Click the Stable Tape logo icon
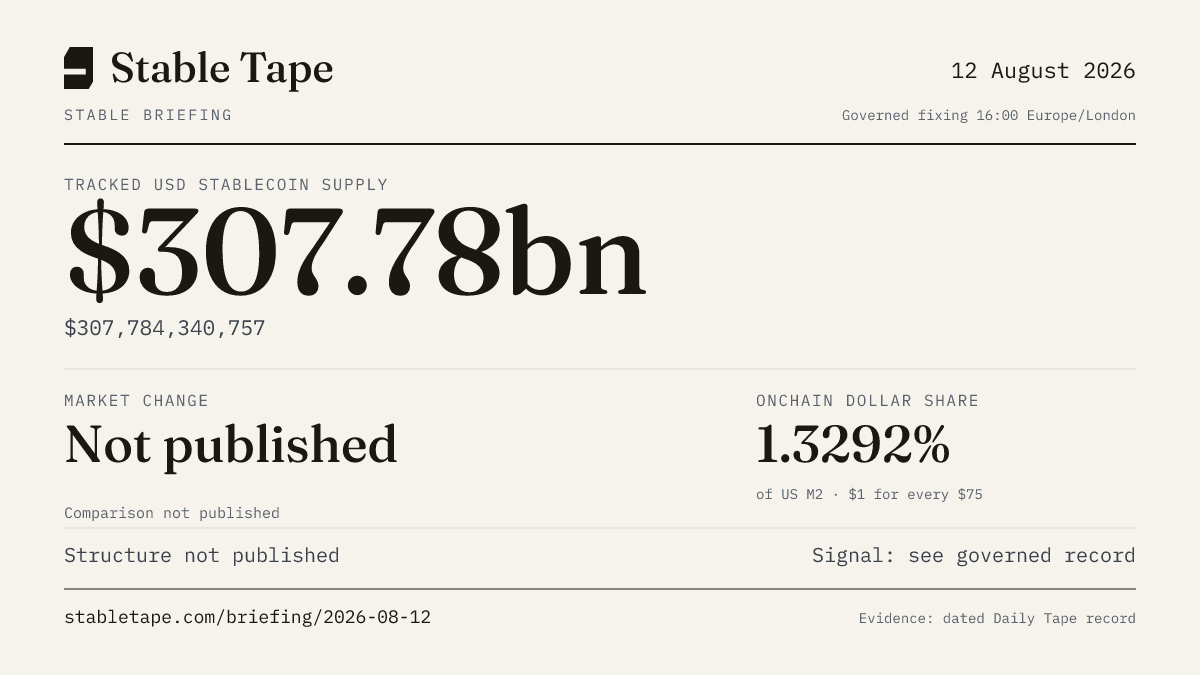This screenshot has height=675, width=1200. pyautogui.click(x=78, y=68)
